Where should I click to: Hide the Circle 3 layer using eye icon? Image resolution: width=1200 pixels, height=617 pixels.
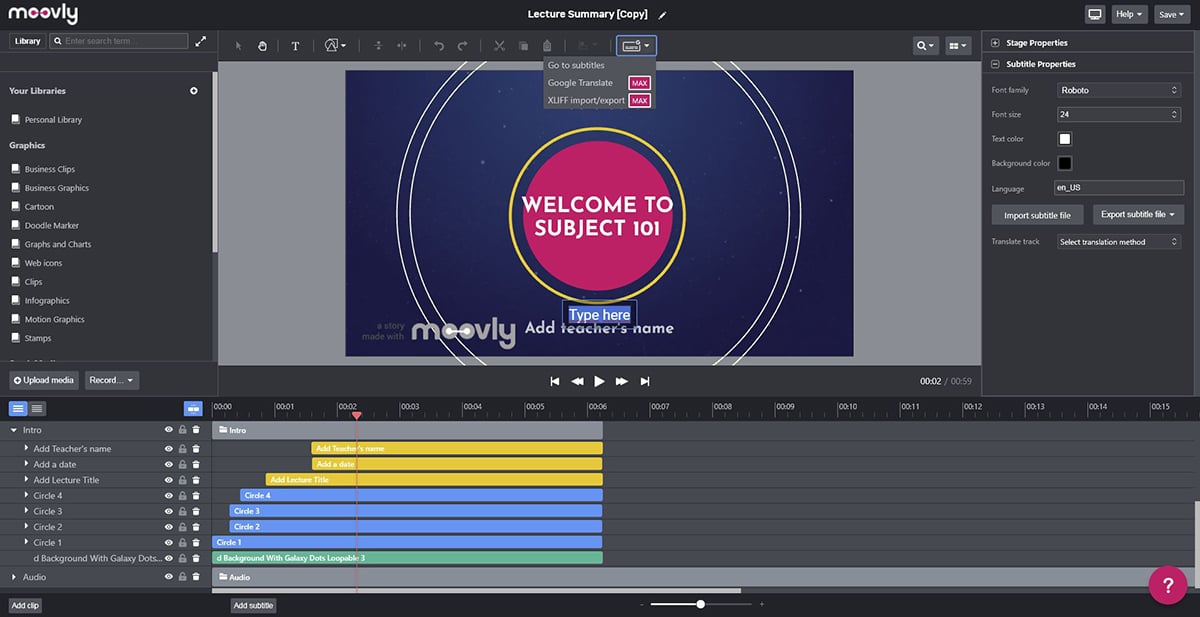click(x=168, y=512)
